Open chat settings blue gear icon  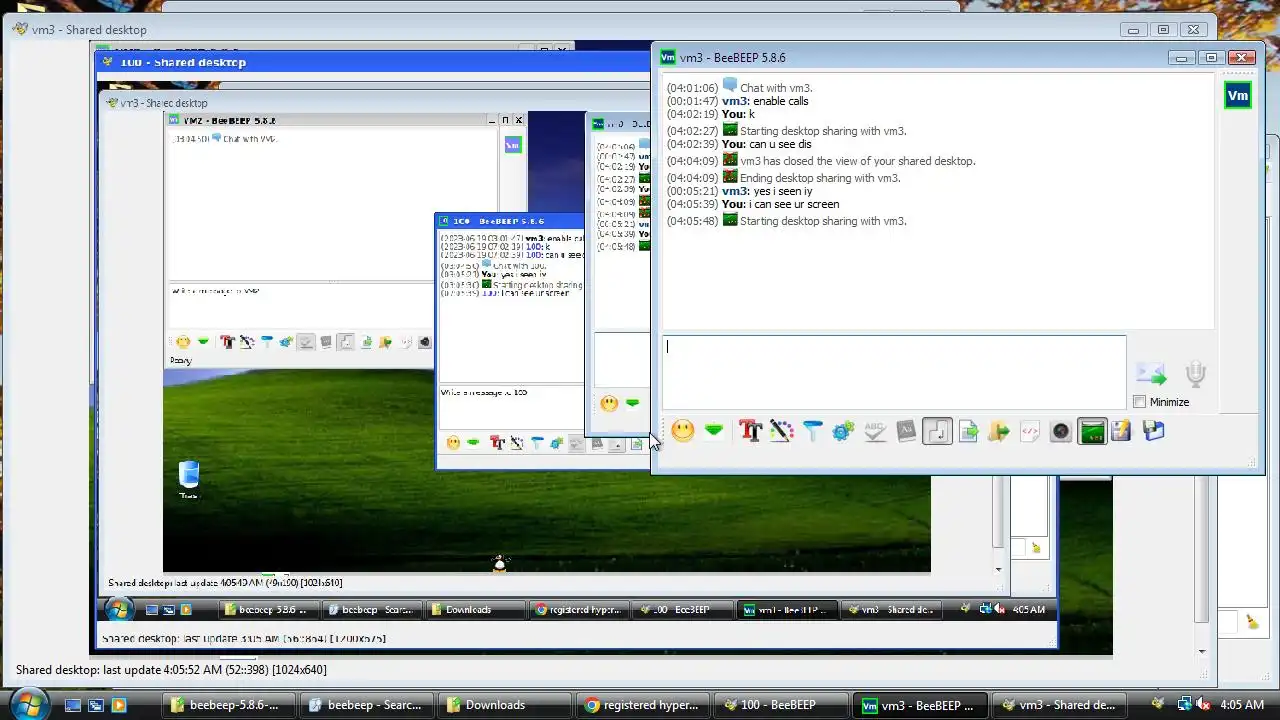tap(843, 431)
